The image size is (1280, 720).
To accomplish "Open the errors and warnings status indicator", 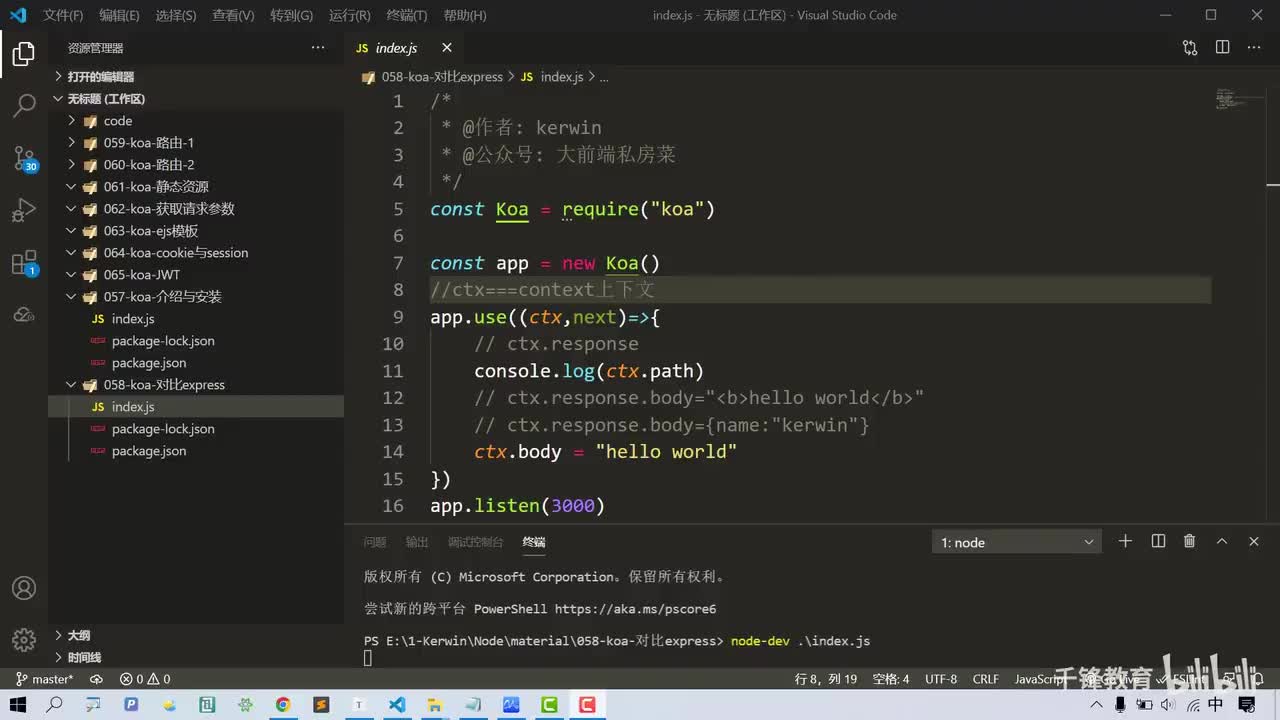I will [x=145, y=679].
